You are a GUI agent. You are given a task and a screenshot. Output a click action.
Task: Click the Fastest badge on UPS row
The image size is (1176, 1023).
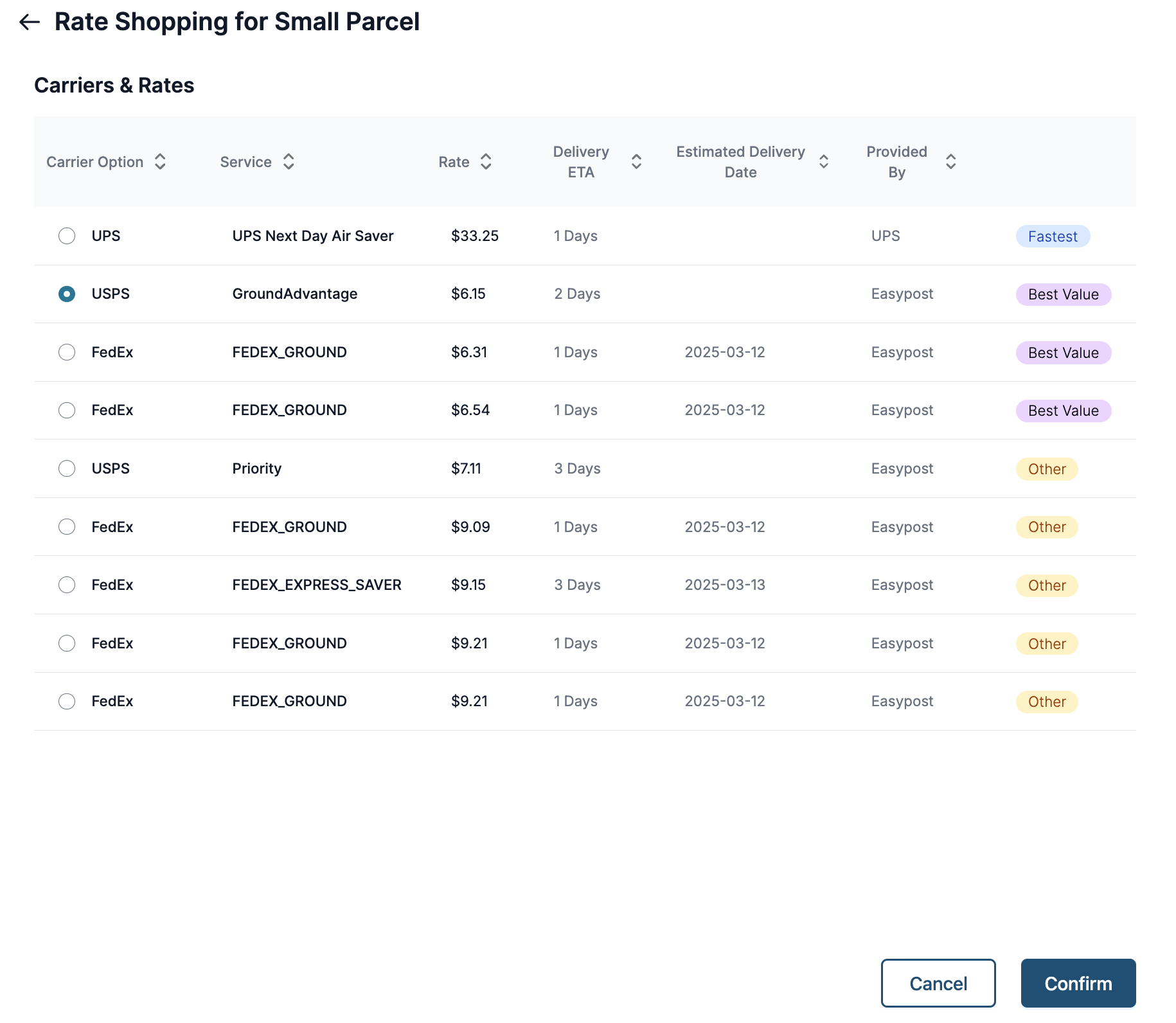pos(1052,236)
